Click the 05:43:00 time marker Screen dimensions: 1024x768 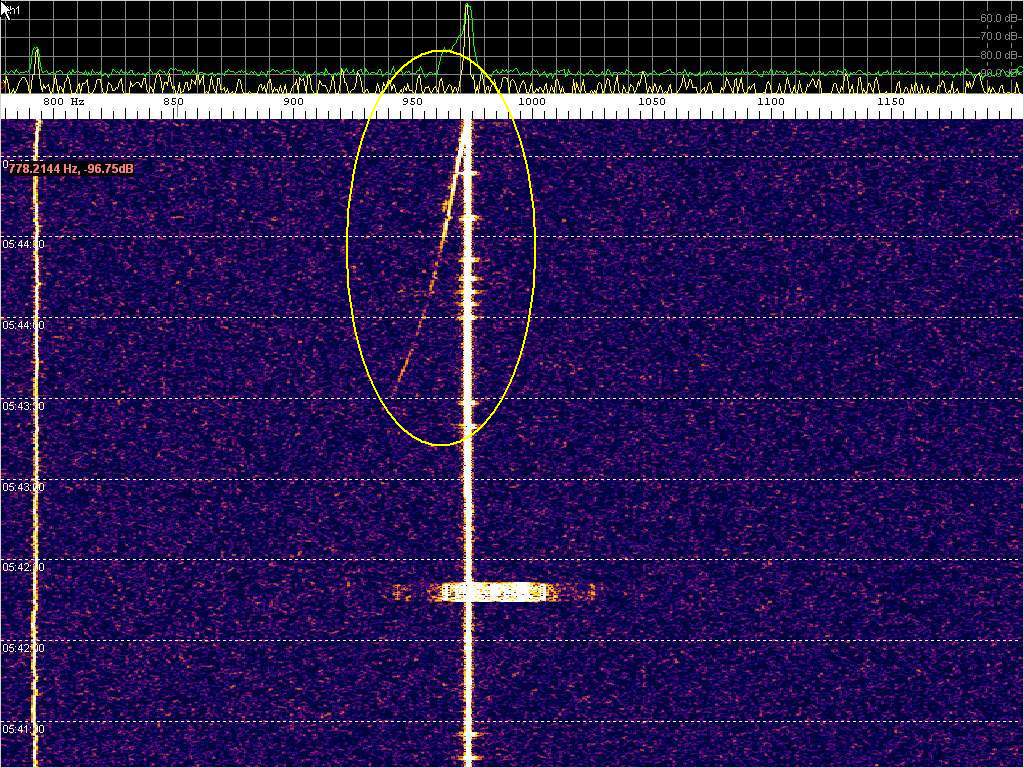(23, 487)
